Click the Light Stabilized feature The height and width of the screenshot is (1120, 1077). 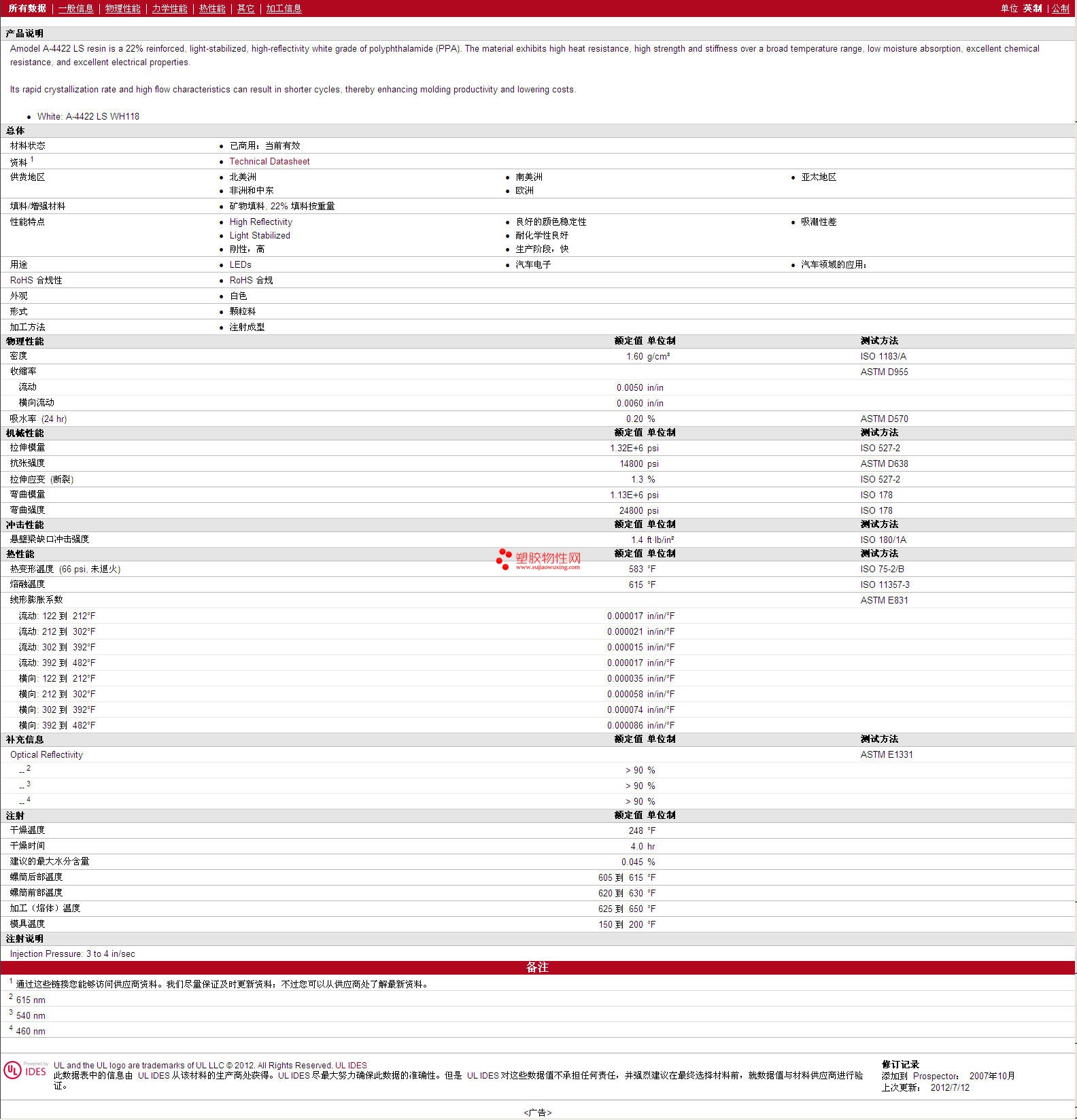pos(260,235)
